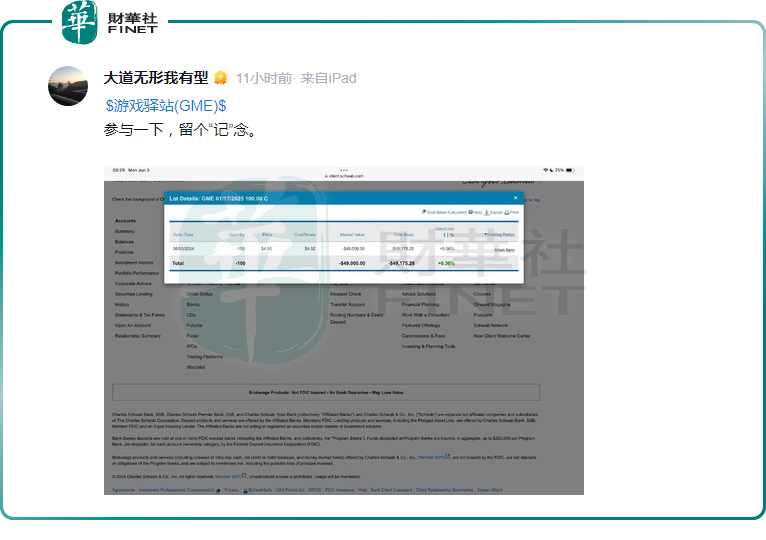Click the post timestamp 11小时前
766x540 pixels.
click(x=264, y=78)
